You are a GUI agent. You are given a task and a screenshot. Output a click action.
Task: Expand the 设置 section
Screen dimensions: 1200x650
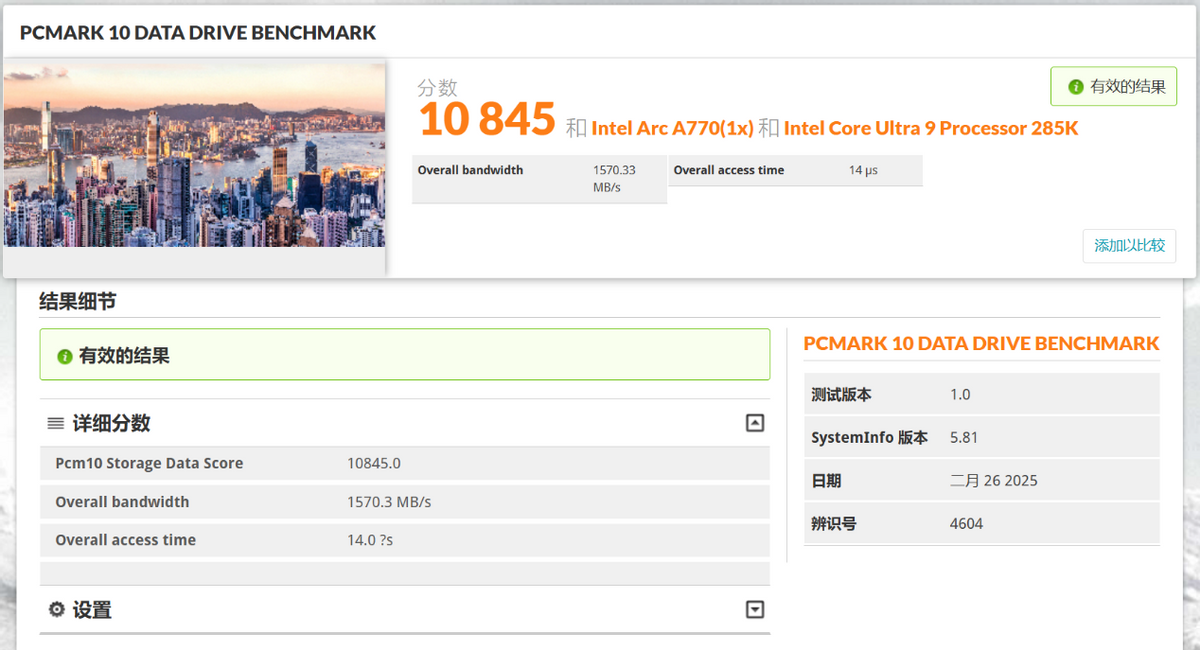(755, 609)
